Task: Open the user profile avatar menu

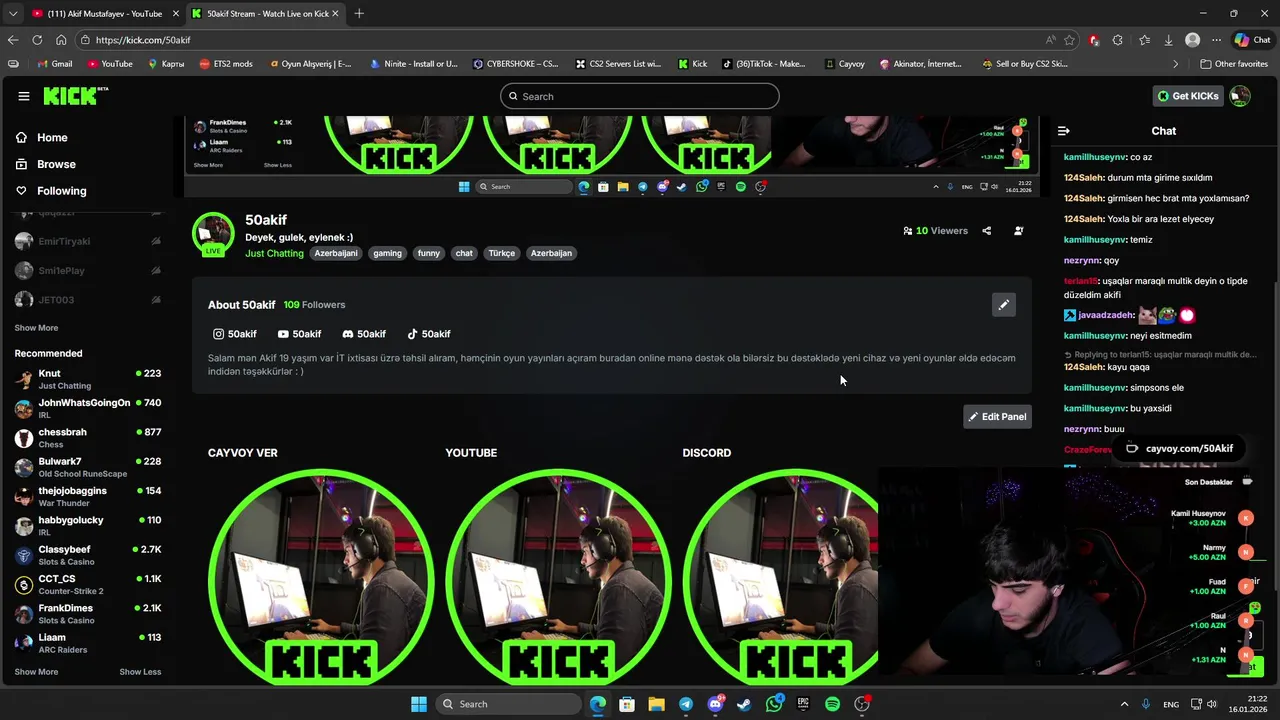Action: click(x=1240, y=96)
